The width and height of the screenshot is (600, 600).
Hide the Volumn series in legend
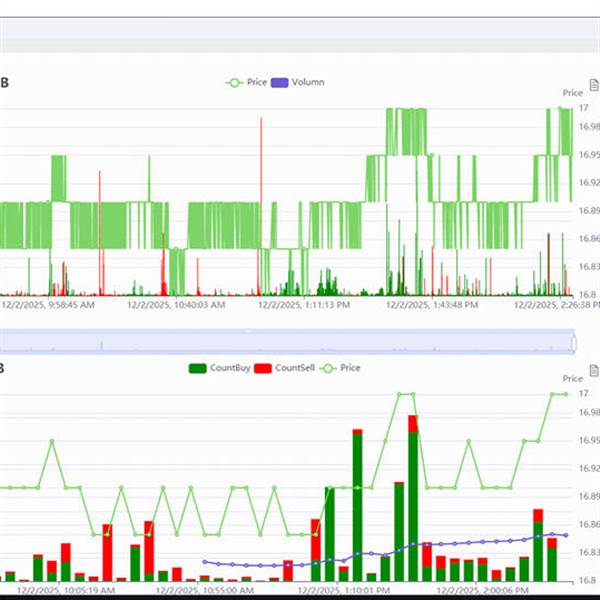(x=299, y=82)
